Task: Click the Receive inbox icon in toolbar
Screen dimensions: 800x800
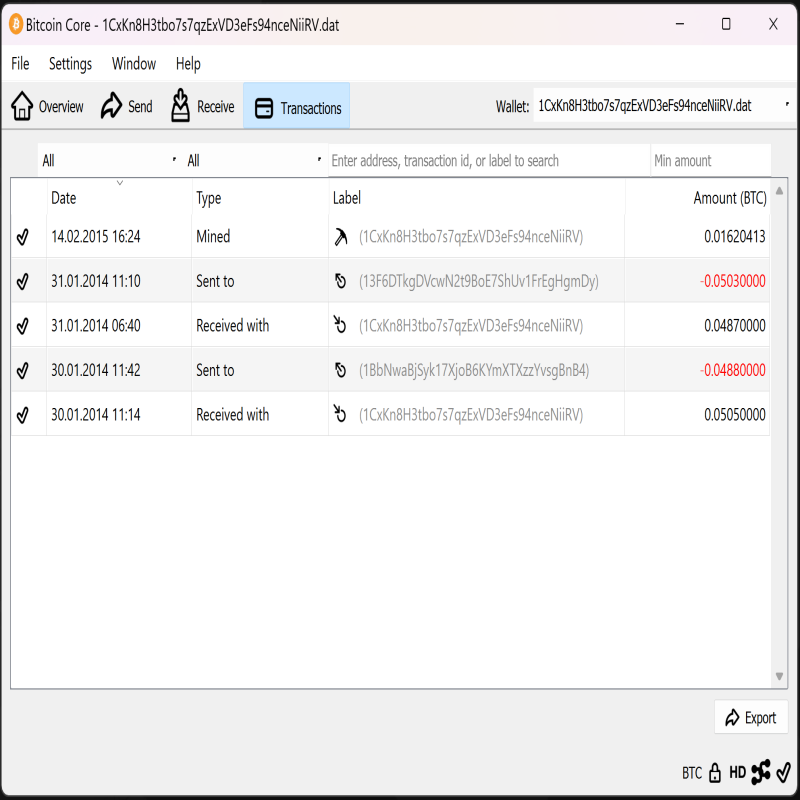Action: [181, 106]
